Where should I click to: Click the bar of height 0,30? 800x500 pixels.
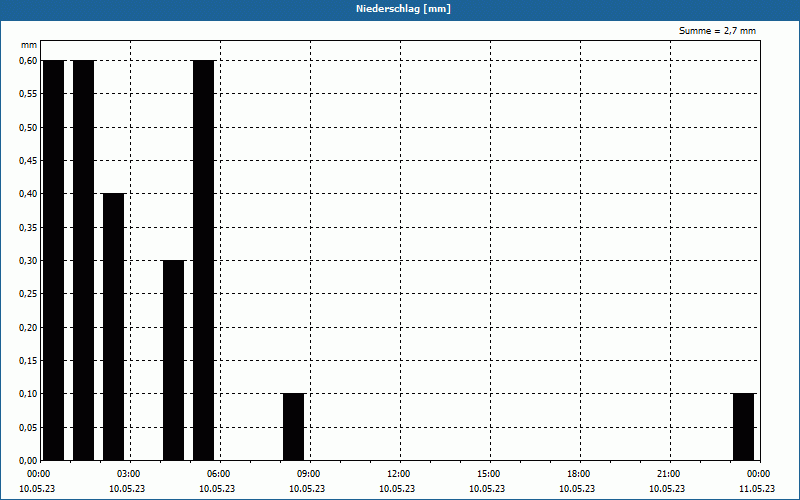pos(173,360)
